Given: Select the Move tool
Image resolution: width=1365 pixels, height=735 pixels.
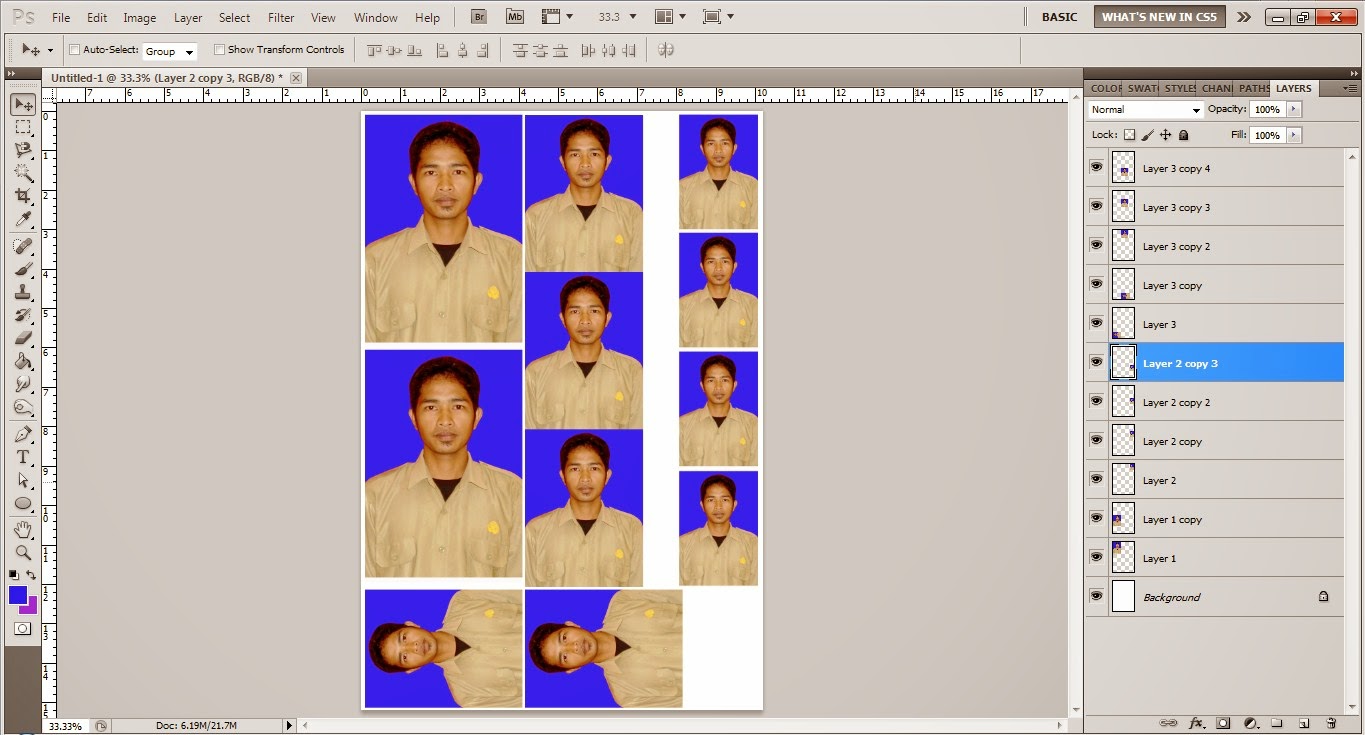Looking at the screenshot, I should coord(23,103).
